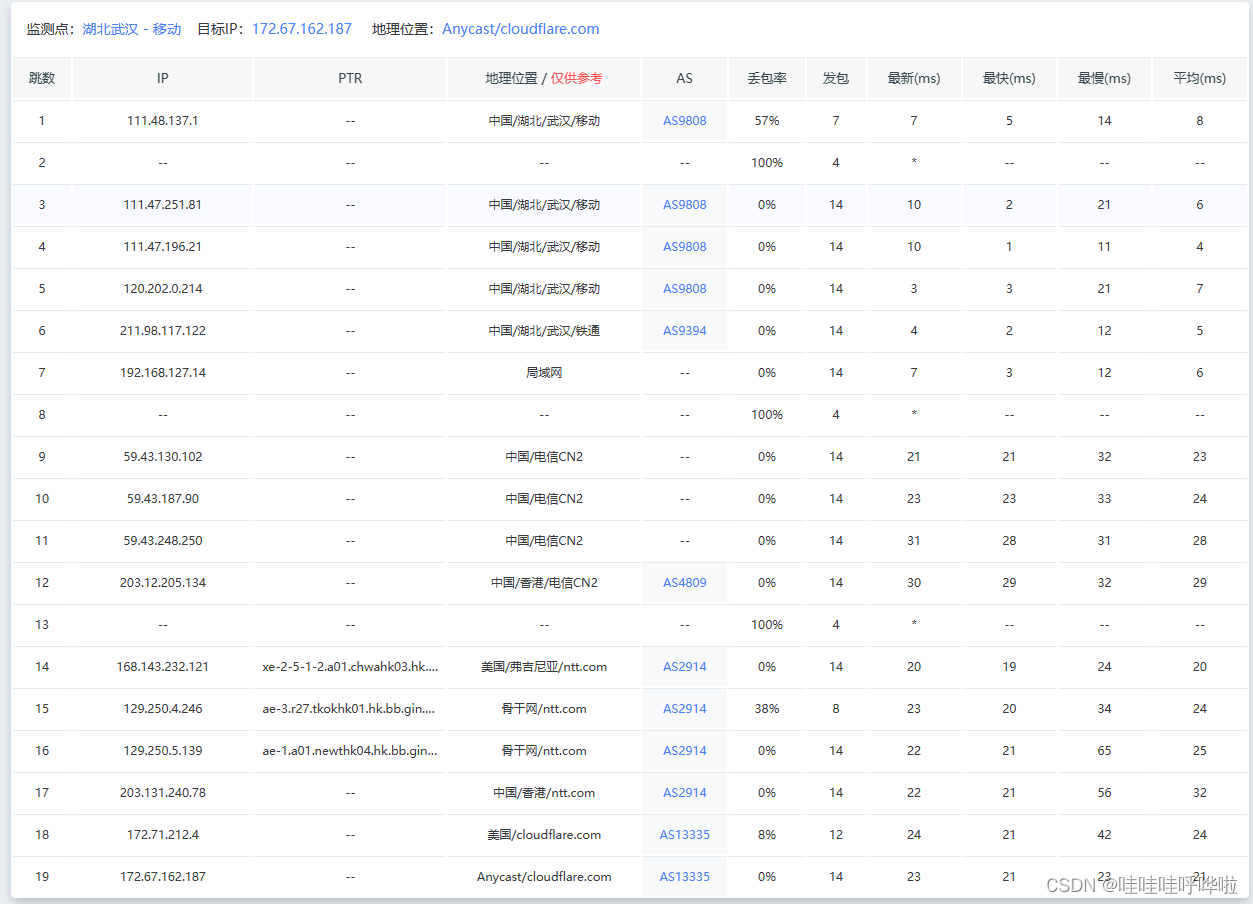Click PTR ae-3.r27.tkokhk01.hk.bb.gin... cell

(x=350, y=709)
